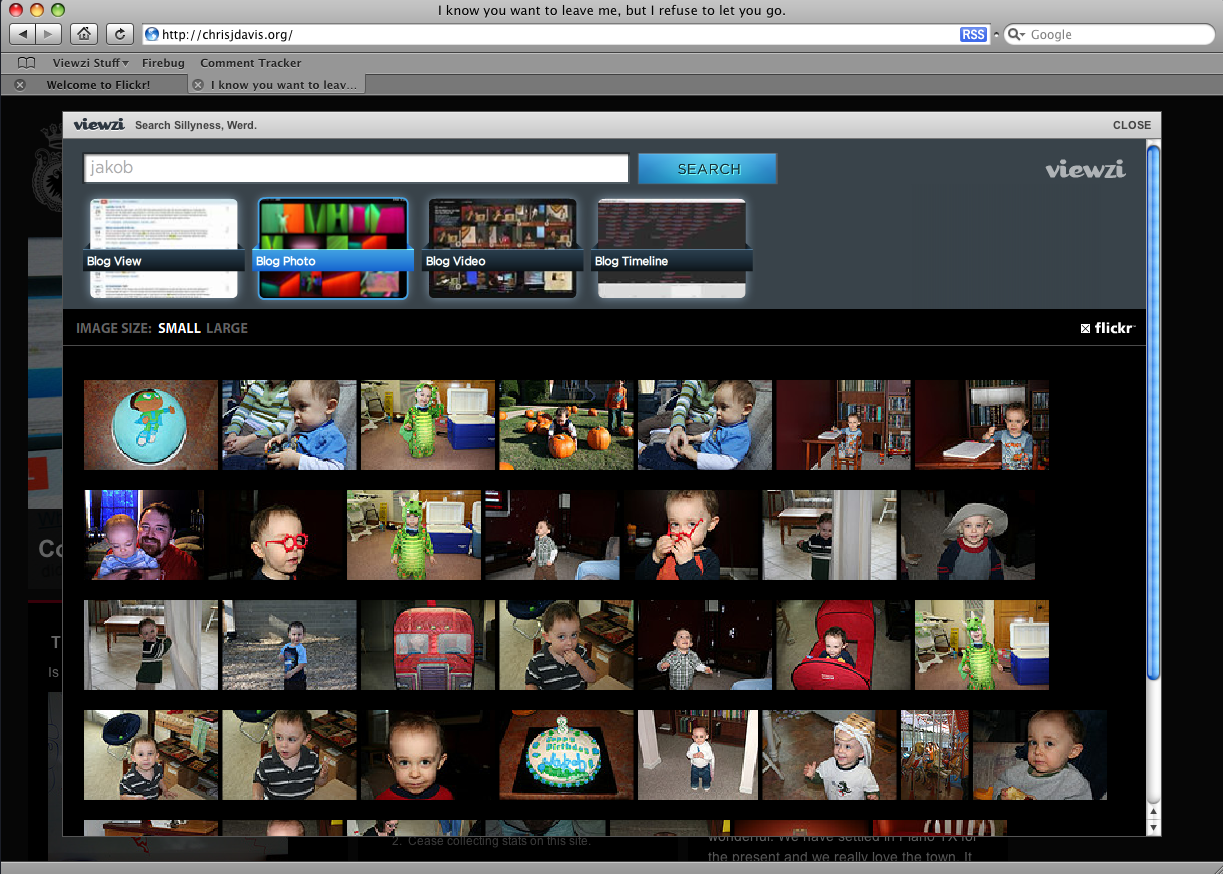The image size is (1223, 874).
Task: Open the child with glasses in mouth photo
Action: [691, 535]
